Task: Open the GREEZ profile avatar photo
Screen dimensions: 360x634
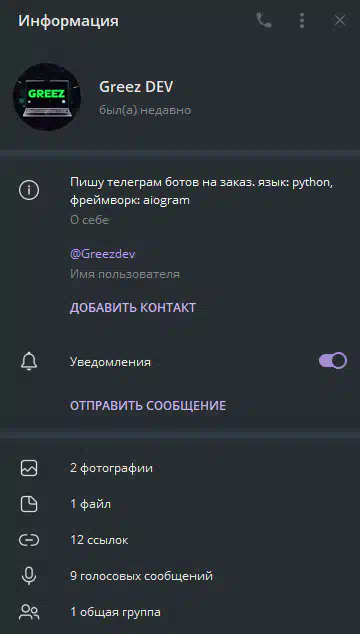Action: [x=47, y=97]
